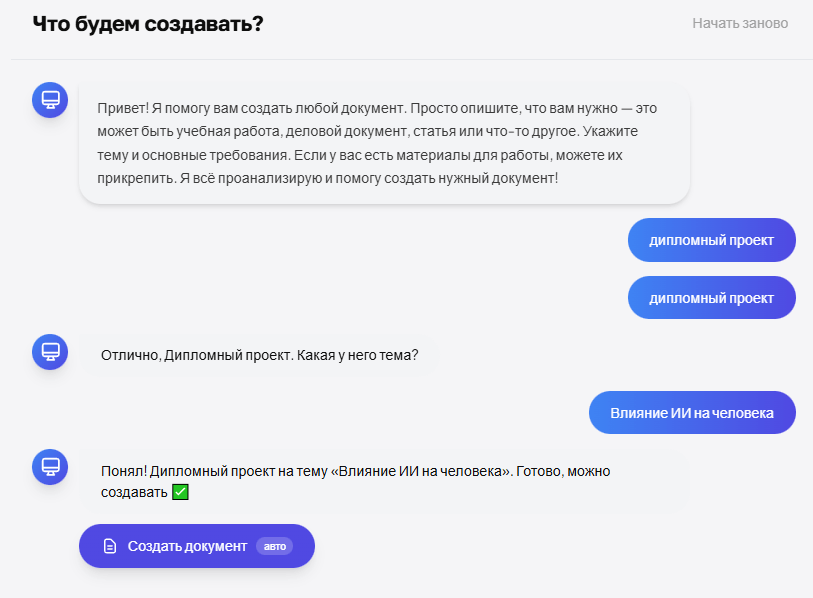
Task: Restart the chat via "Начать заново"
Action: pos(739,23)
